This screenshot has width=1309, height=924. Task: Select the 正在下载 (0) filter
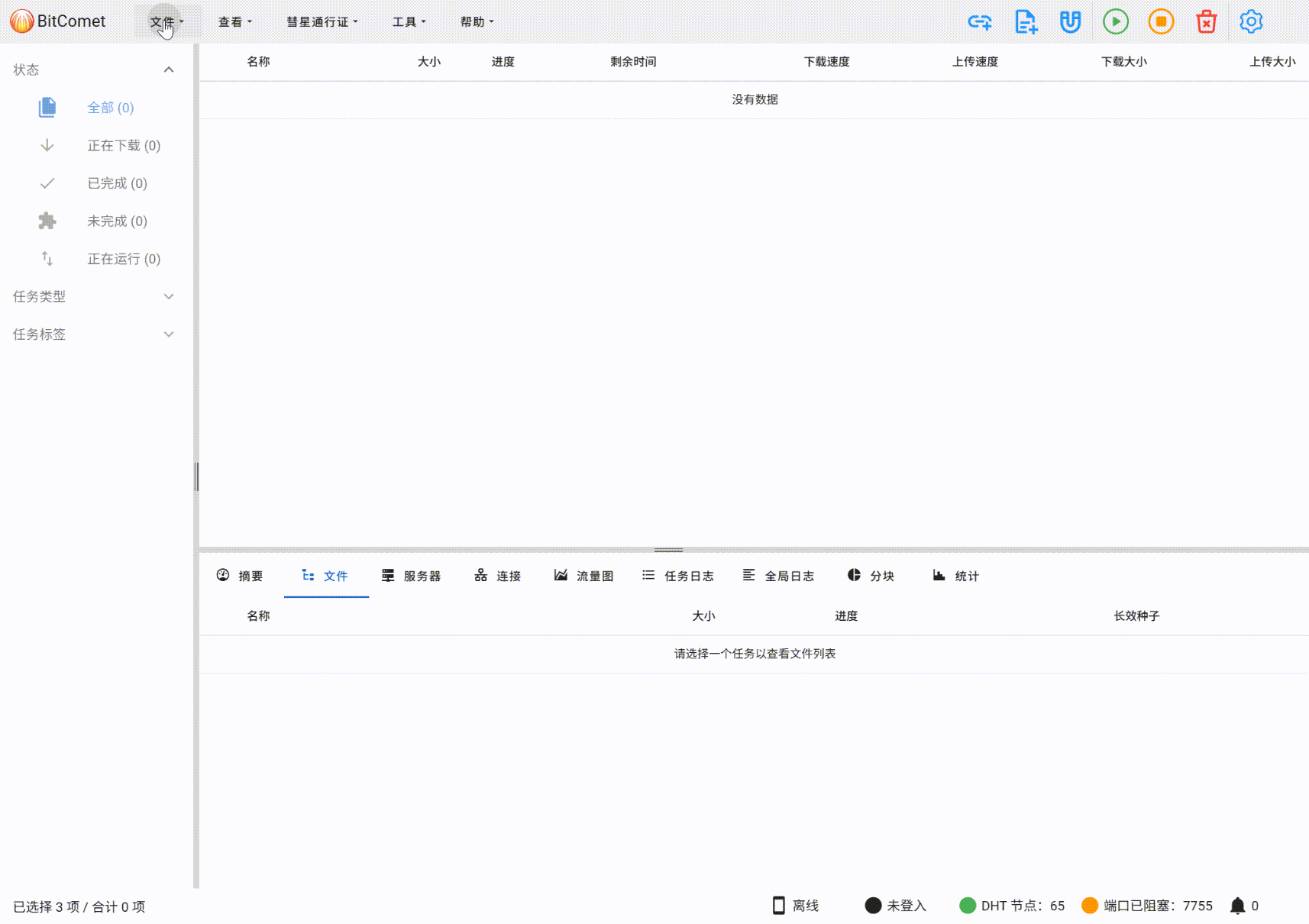123,146
